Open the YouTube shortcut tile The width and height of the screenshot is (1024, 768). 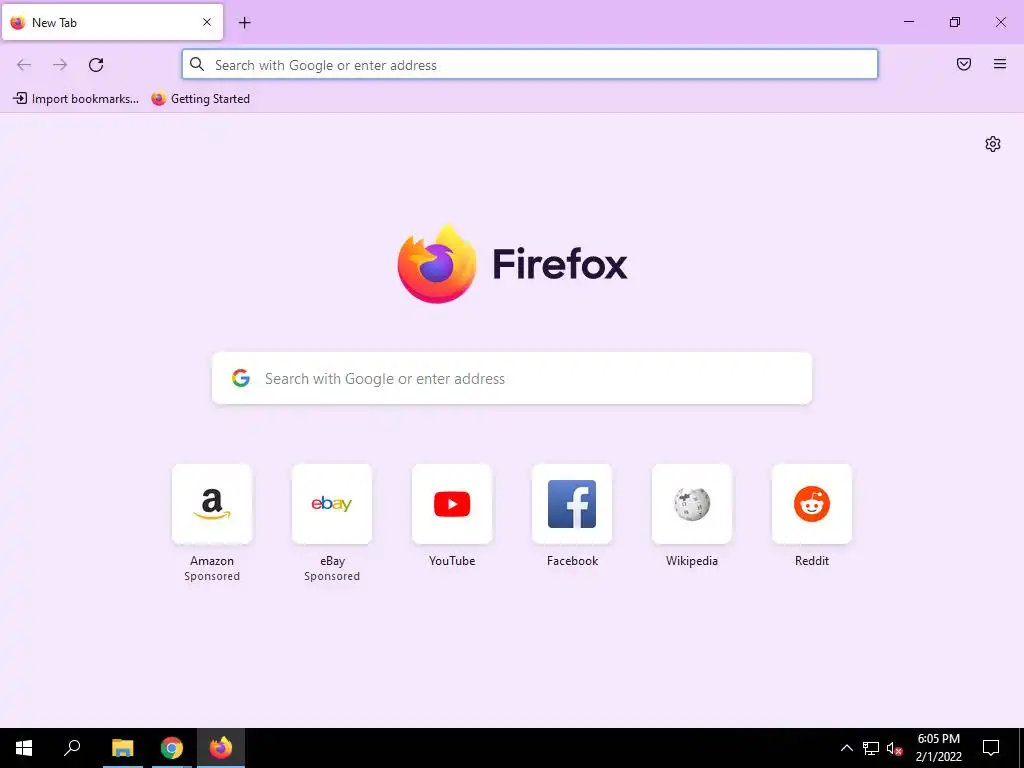click(x=452, y=504)
